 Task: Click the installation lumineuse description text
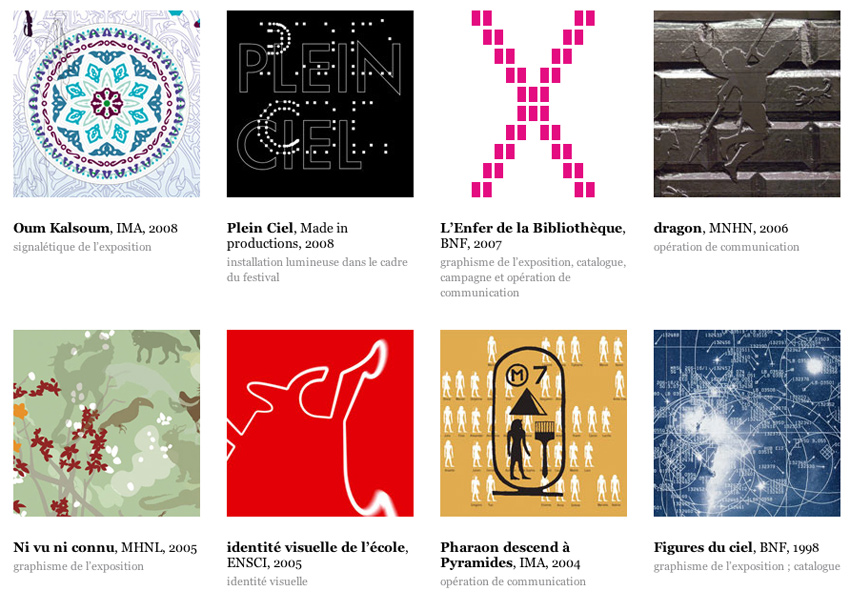click(x=317, y=270)
